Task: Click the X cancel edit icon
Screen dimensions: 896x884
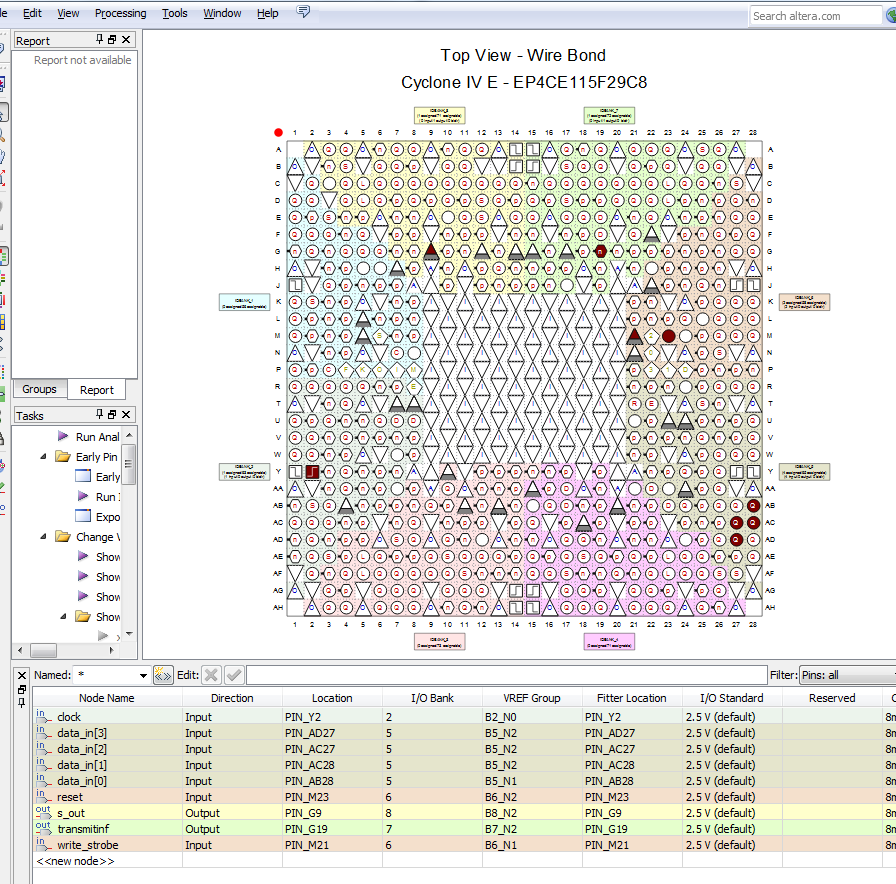Action: pyautogui.click(x=211, y=675)
